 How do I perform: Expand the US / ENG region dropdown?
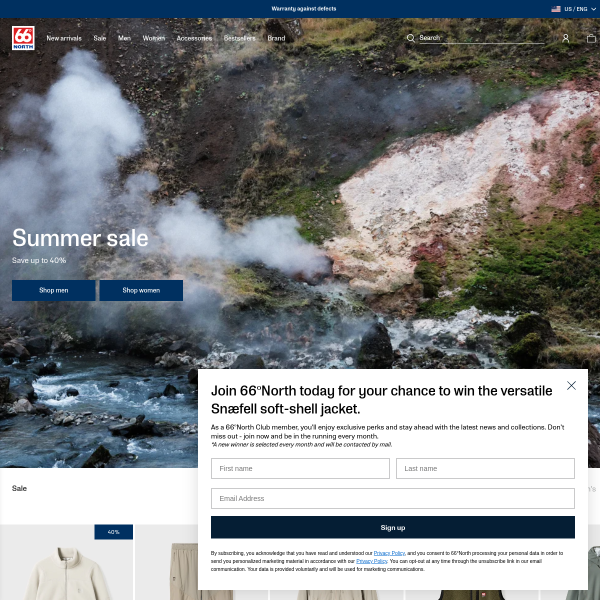pos(574,9)
